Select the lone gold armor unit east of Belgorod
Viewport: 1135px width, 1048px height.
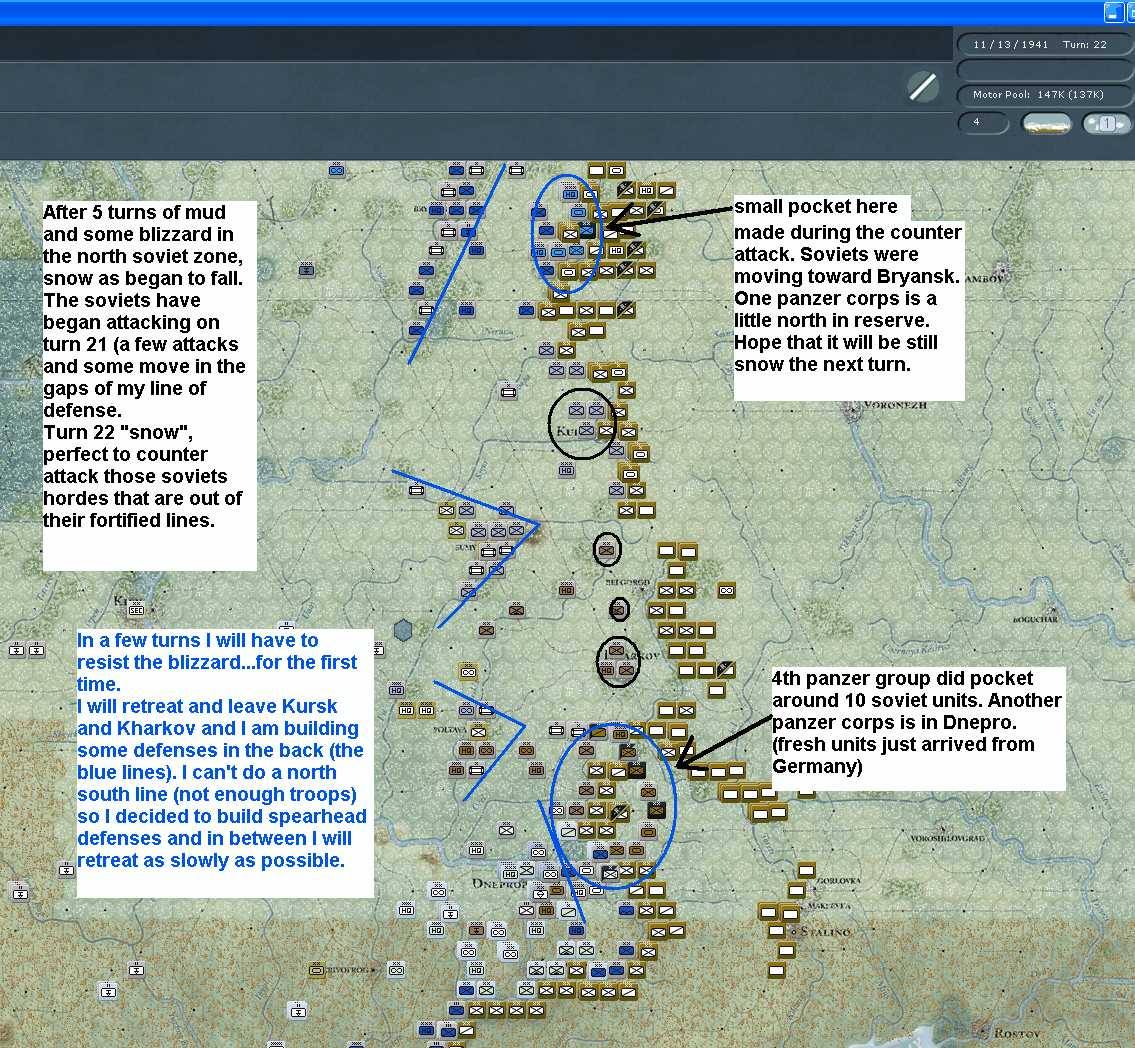pos(726,591)
